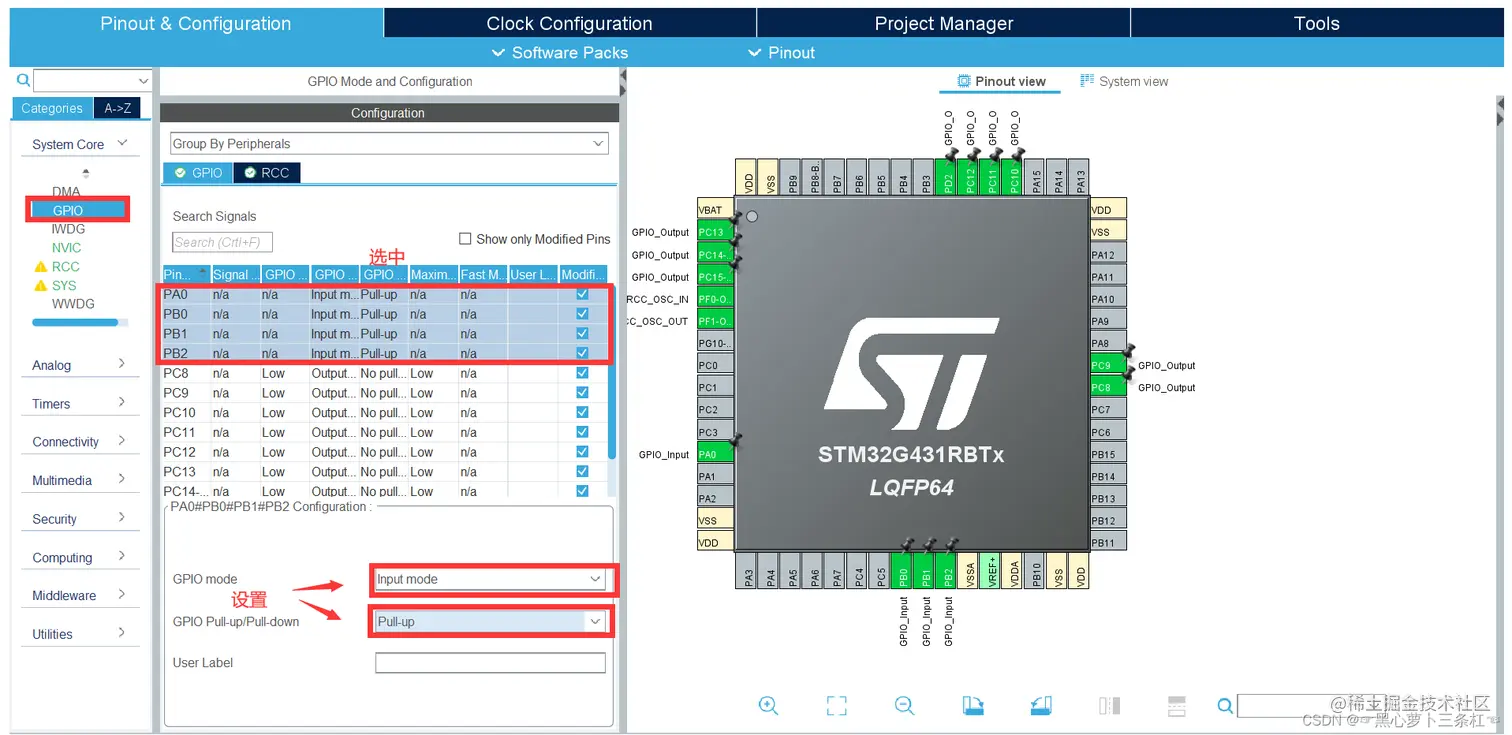
Task: Click the horizontal split view icon
Action: click(x=1177, y=705)
